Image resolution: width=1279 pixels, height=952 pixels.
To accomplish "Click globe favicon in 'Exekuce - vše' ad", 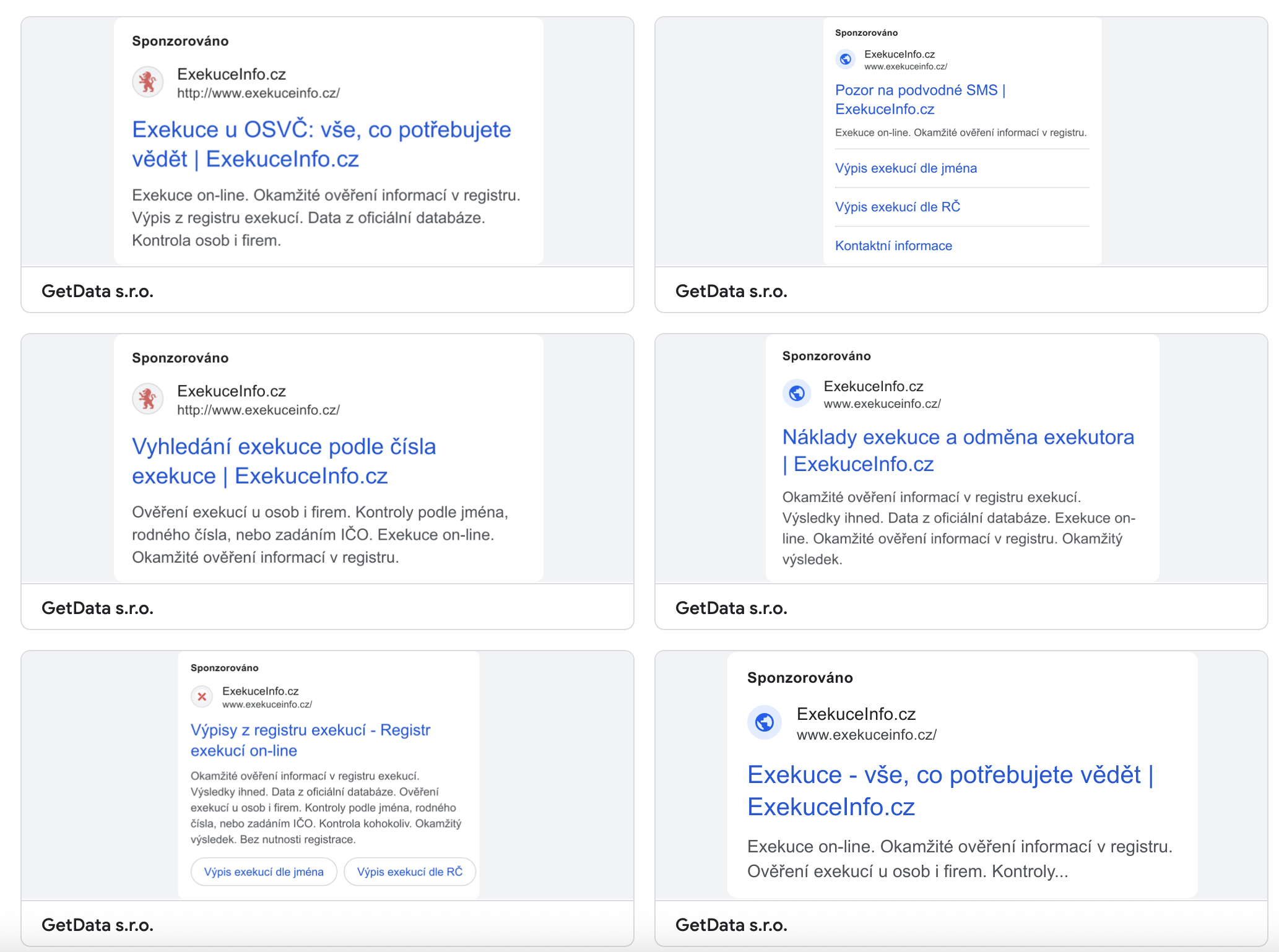I will tap(765, 722).
